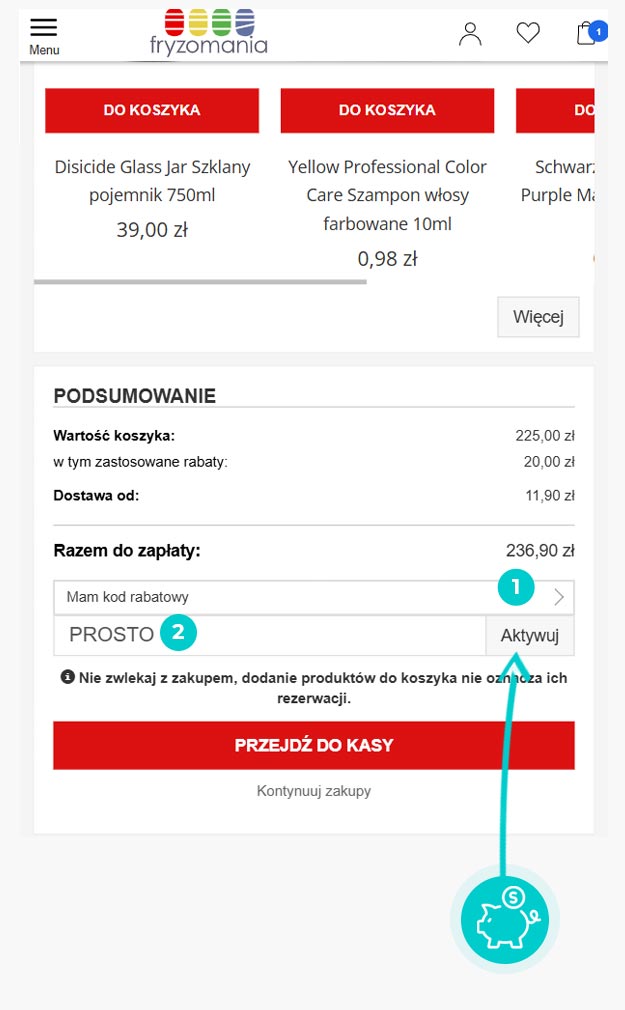The image size is (625, 1010).
Task: Click the discount code field containing PROSTO
Action: [x=269, y=636]
